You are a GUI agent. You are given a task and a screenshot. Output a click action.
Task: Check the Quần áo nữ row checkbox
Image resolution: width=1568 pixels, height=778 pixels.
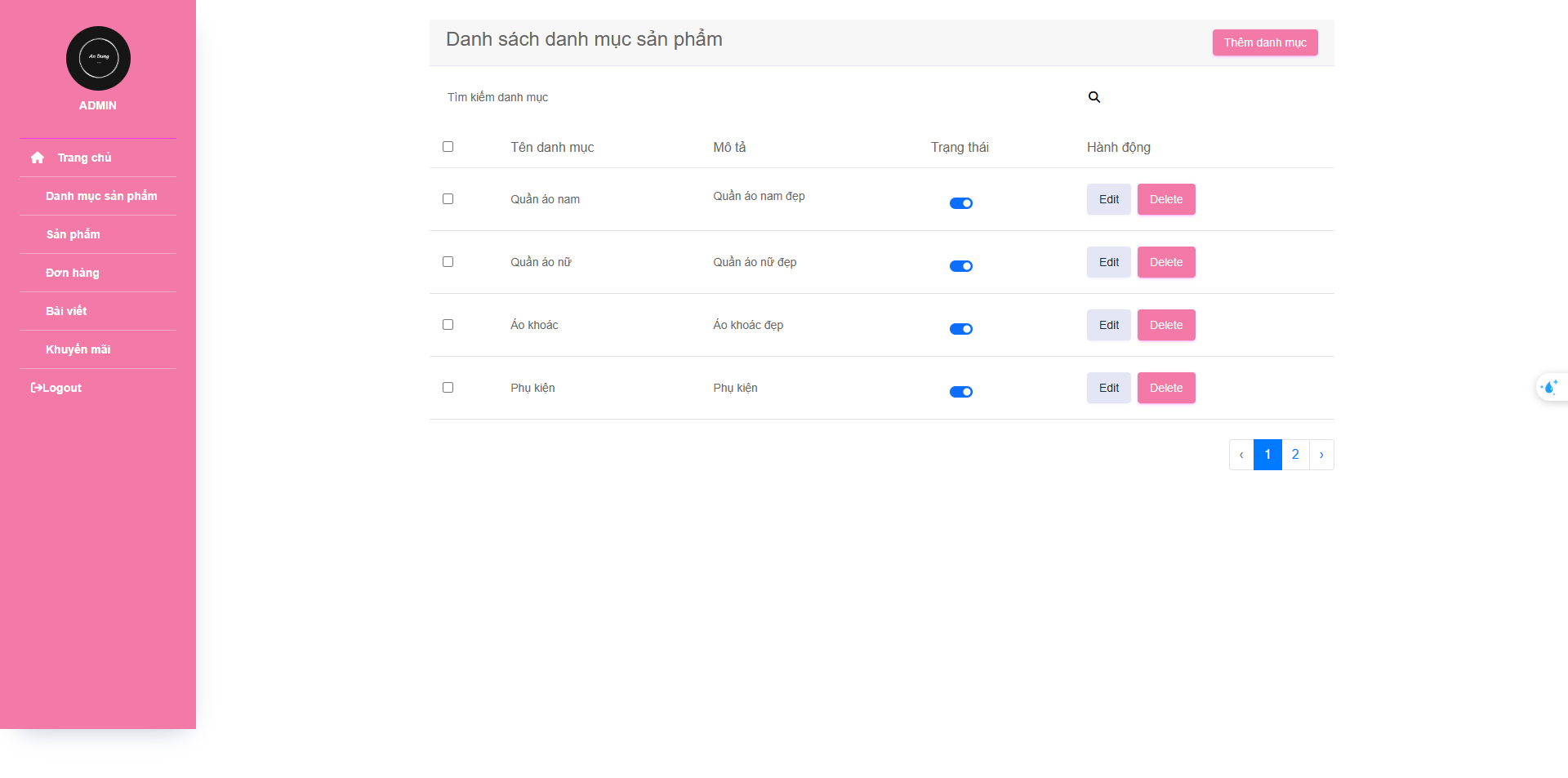pyautogui.click(x=448, y=262)
